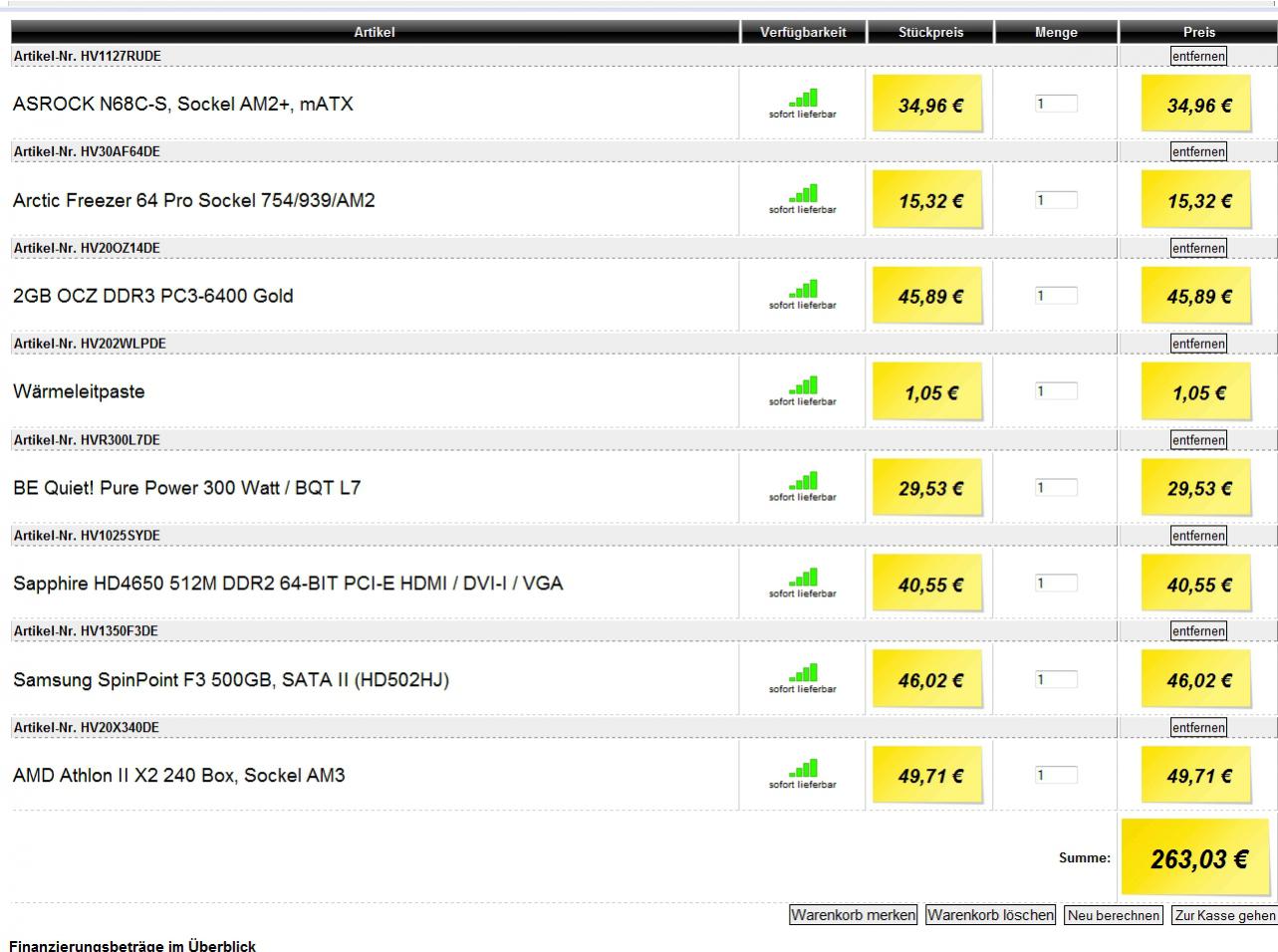This screenshot has width=1278, height=952.
Task: Click Artikel-Nr. HV202WLPDE text
Action: [x=90, y=344]
